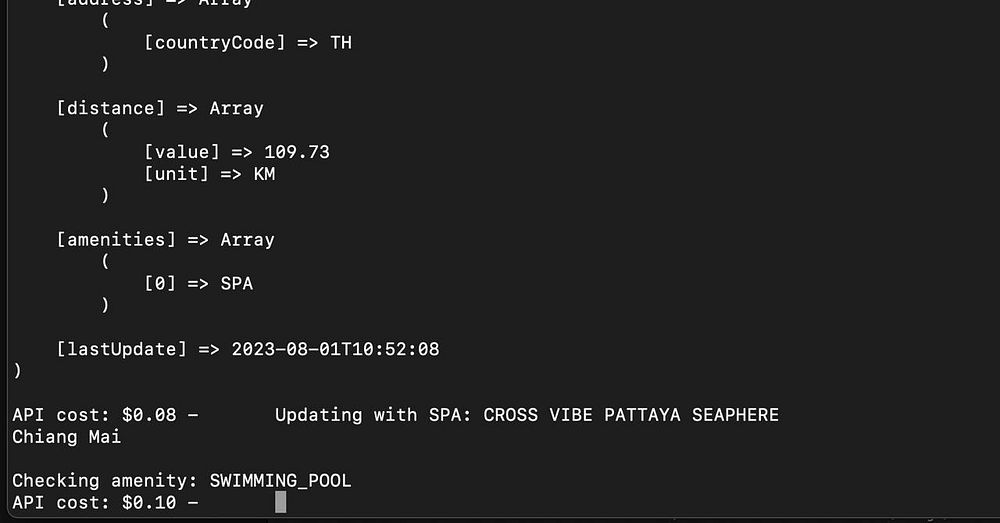
Task: Click the [0] index key
Action: point(160,284)
